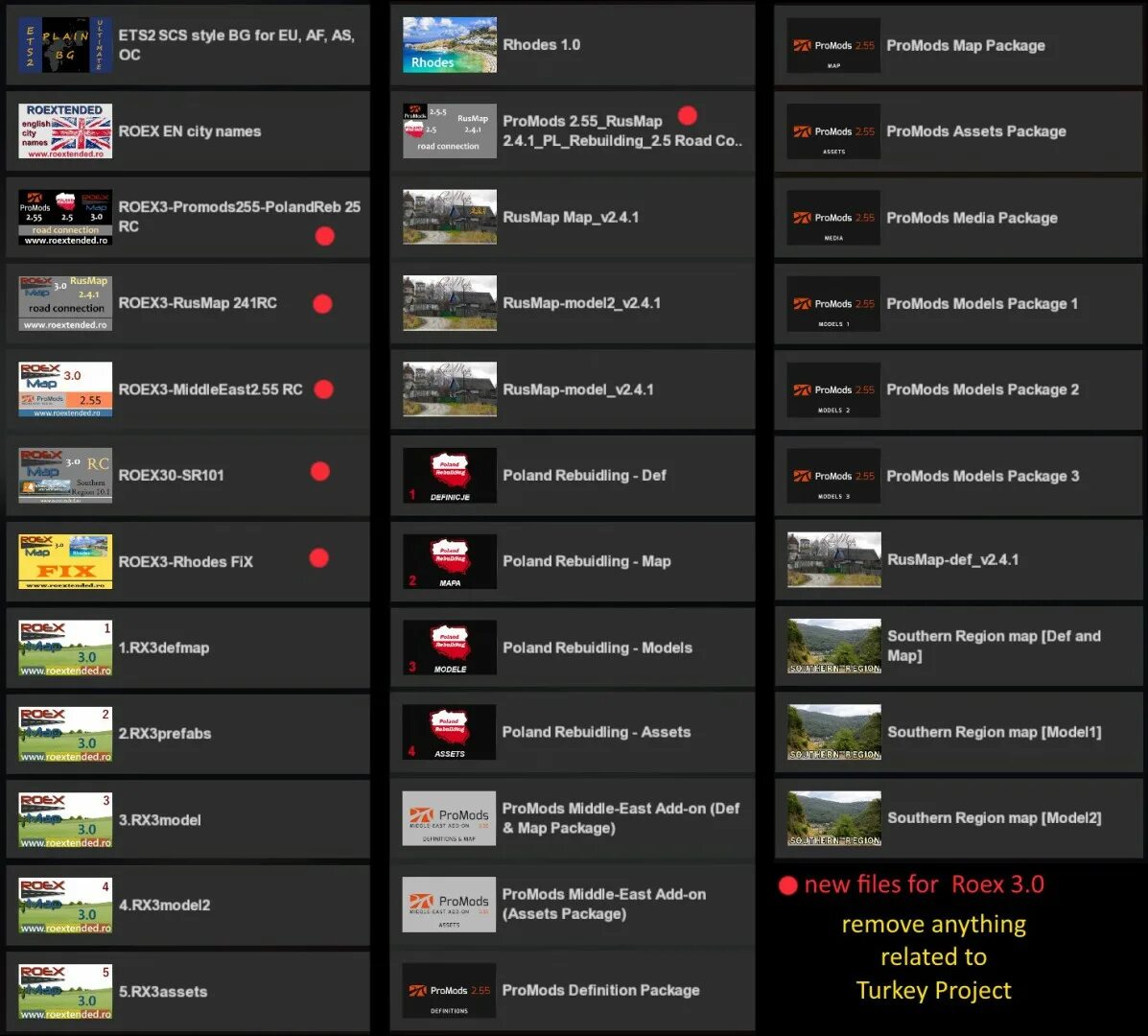The width and height of the screenshot is (1148, 1036).
Task: Click the RusMap-model_v2.4.1 row
Action: 573,389
